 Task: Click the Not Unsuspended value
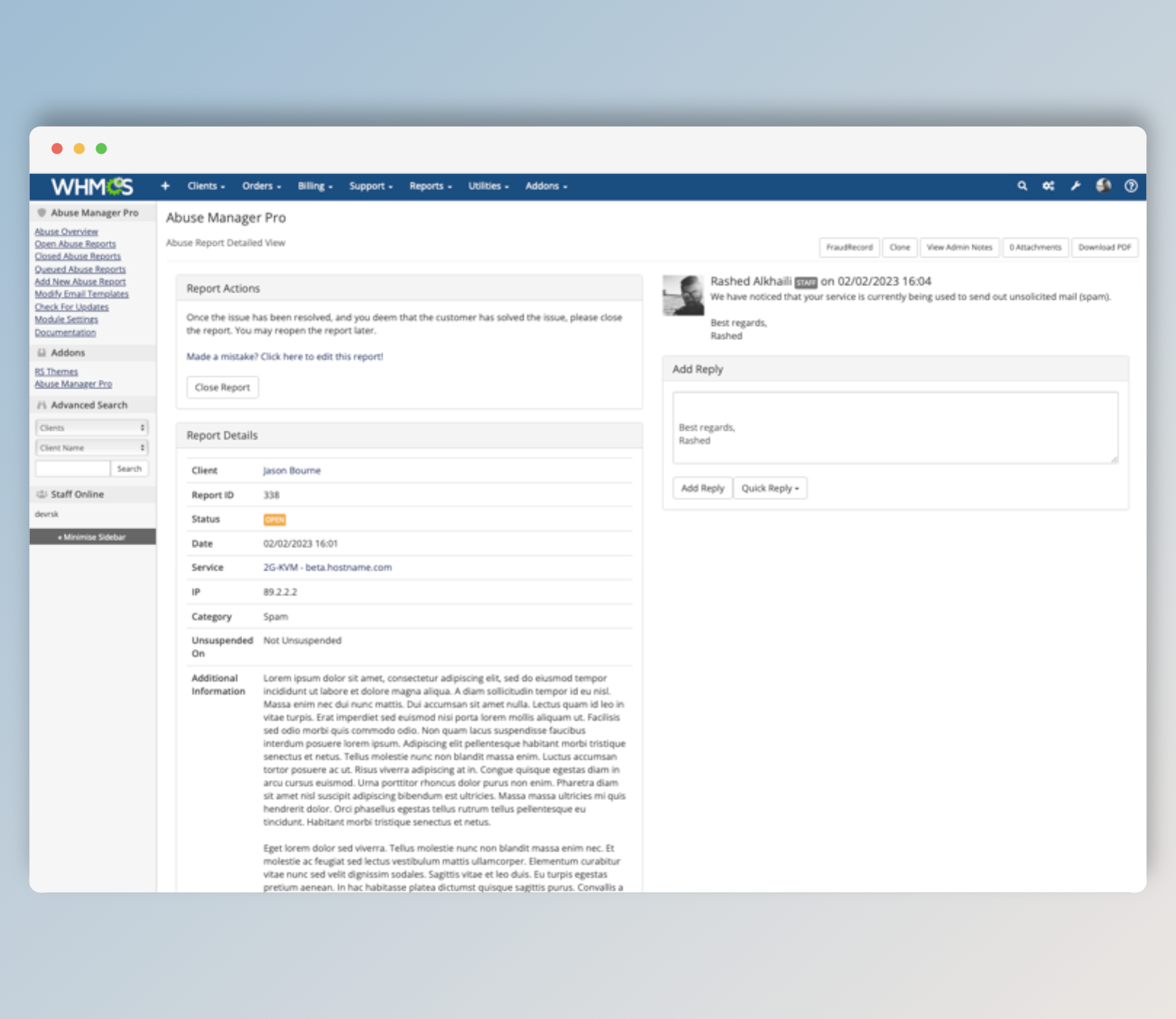(302, 641)
